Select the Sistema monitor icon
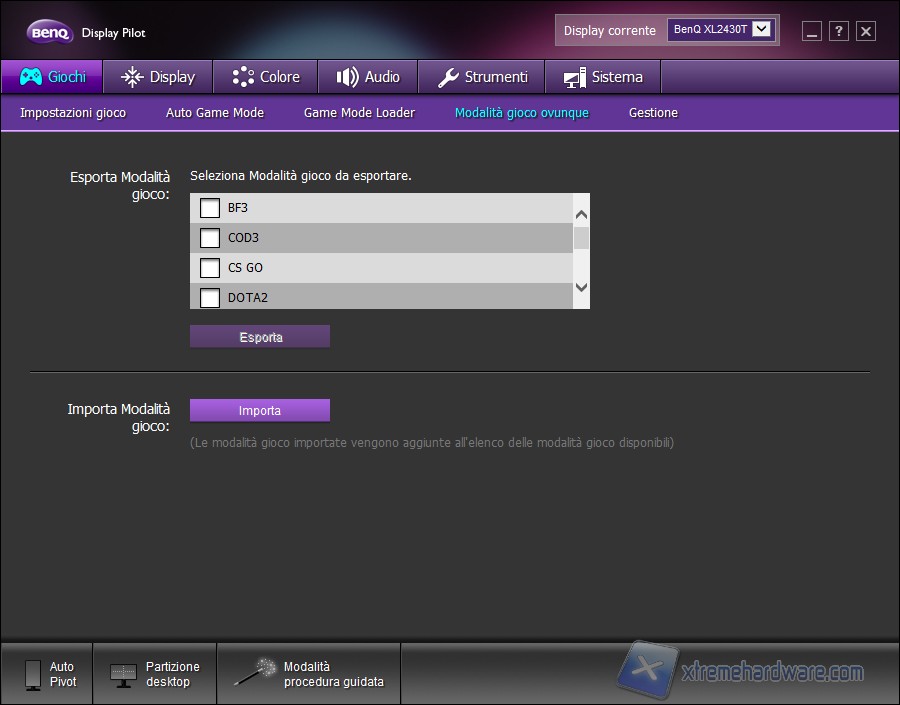This screenshot has height=705, width=900. [x=575, y=76]
